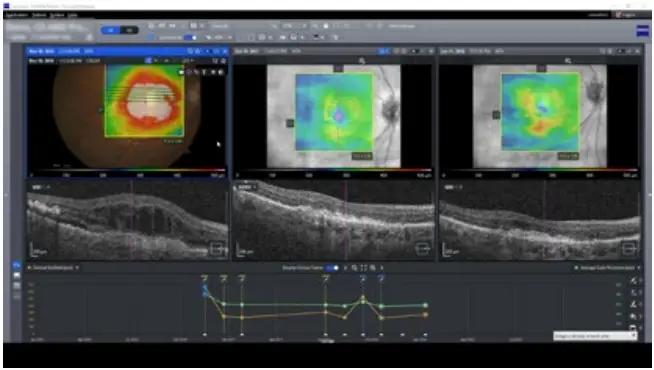Toggle the blue switch in the second toolbar row
This screenshot has height=370, width=654.
coord(191,38)
